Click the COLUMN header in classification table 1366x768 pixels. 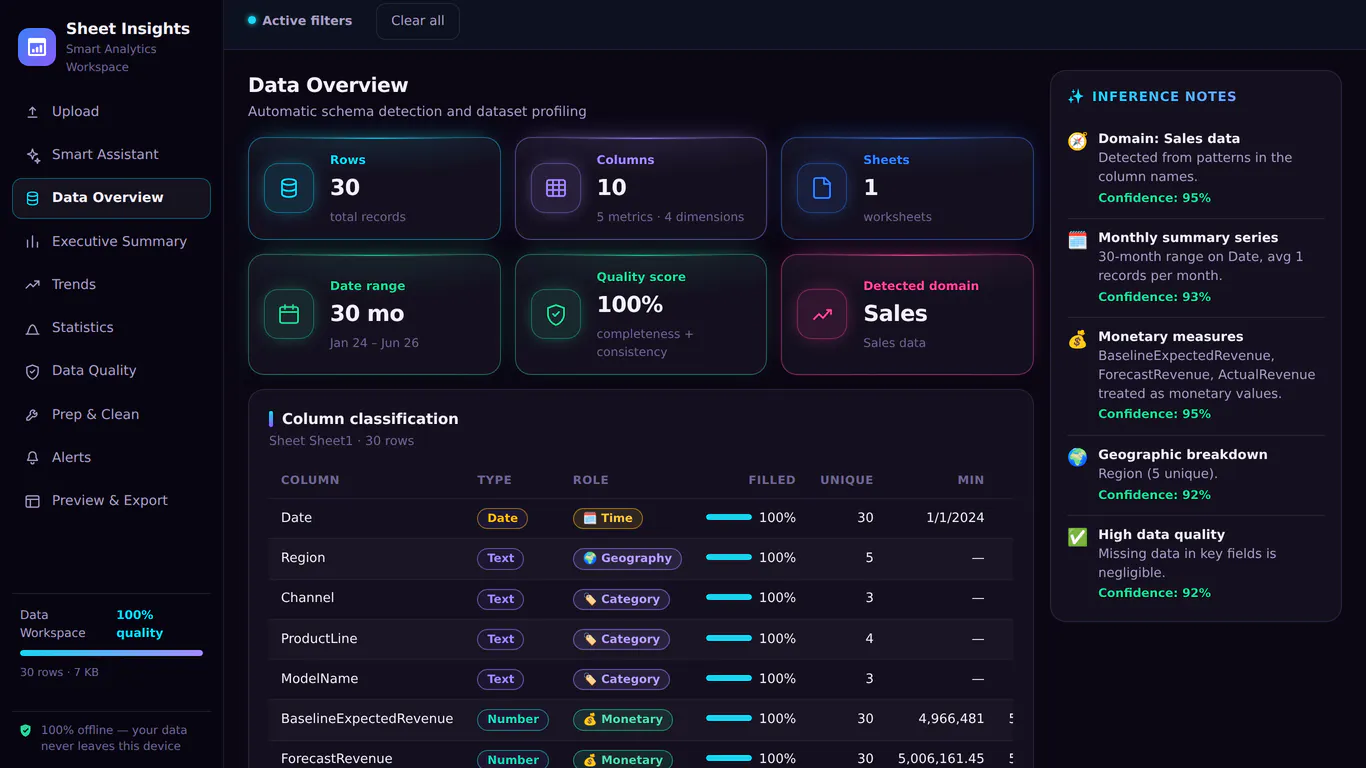pyautogui.click(x=310, y=480)
